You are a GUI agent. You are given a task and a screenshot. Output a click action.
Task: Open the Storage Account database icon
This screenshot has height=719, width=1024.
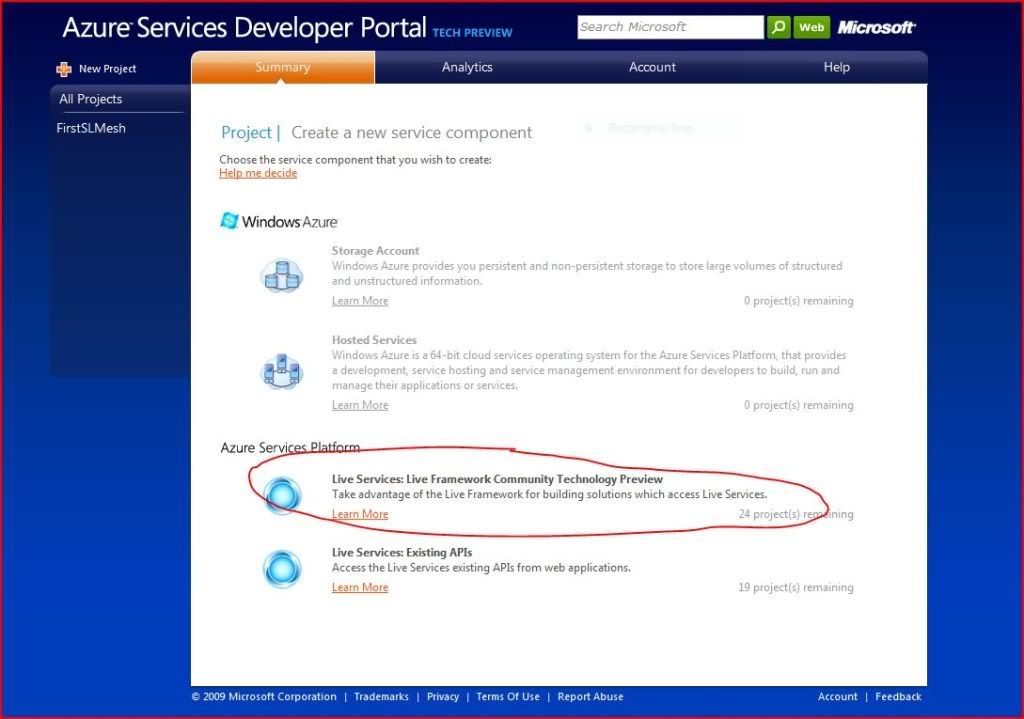pyautogui.click(x=281, y=275)
